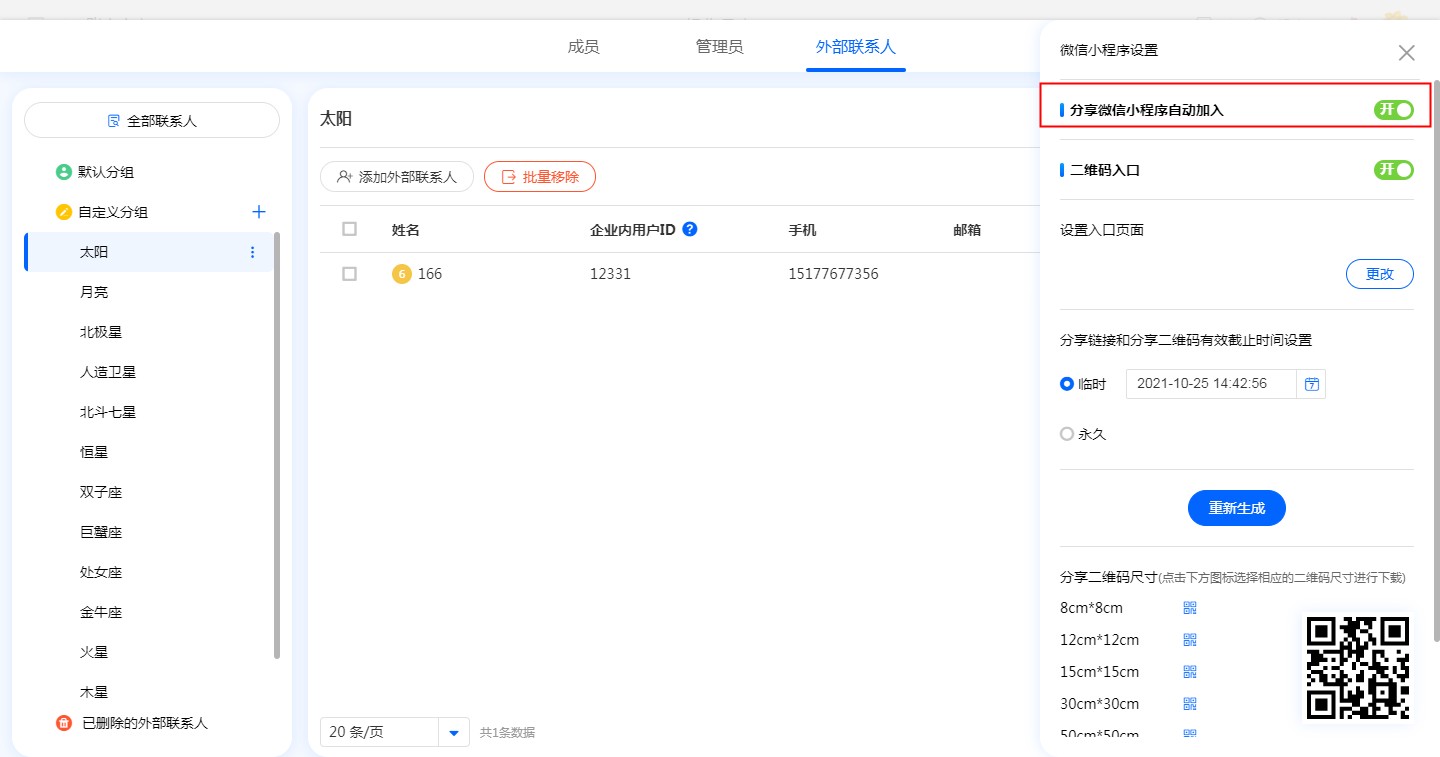Select the 北斗七星 group in sidebar

(x=108, y=412)
